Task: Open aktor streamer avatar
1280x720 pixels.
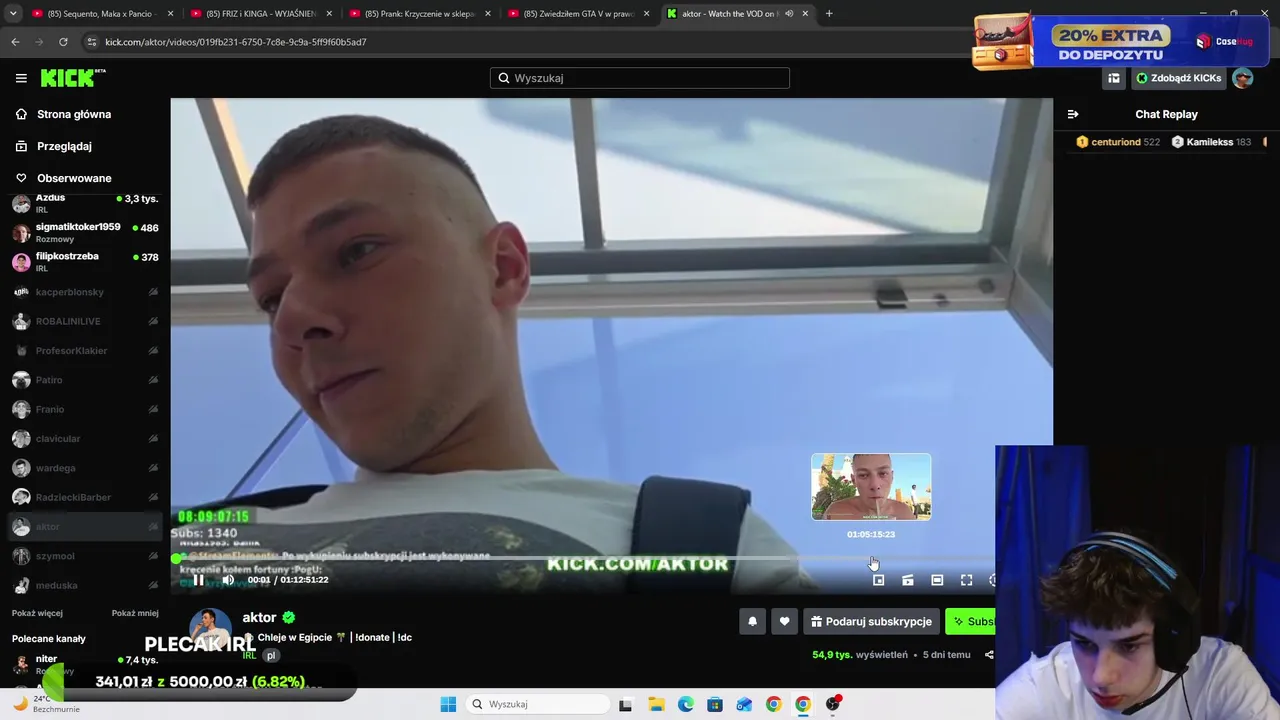Action: pyautogui.click(x=211, y=629)
